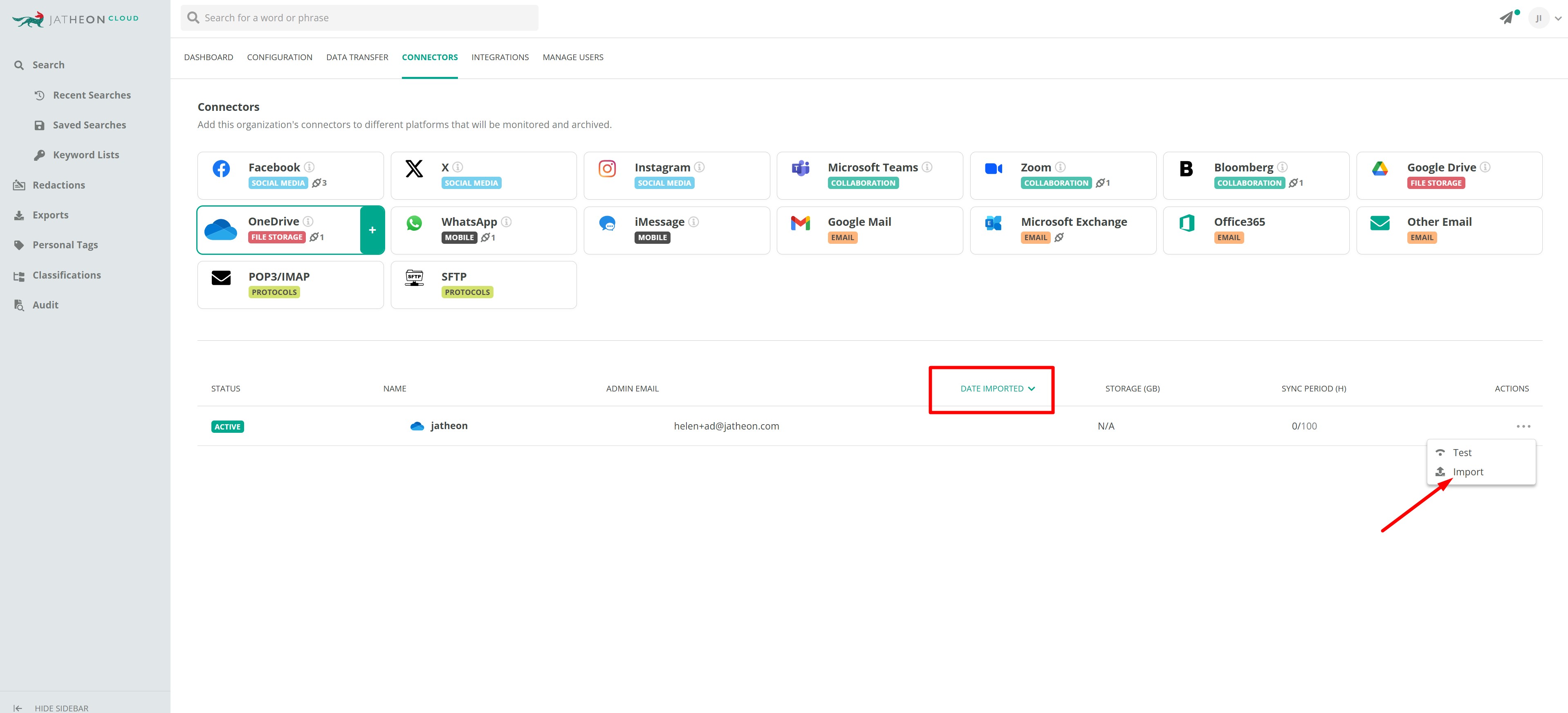The image size is (1568, 713).
Task: Click the search field for words or phrases
Action: [359, 18]
